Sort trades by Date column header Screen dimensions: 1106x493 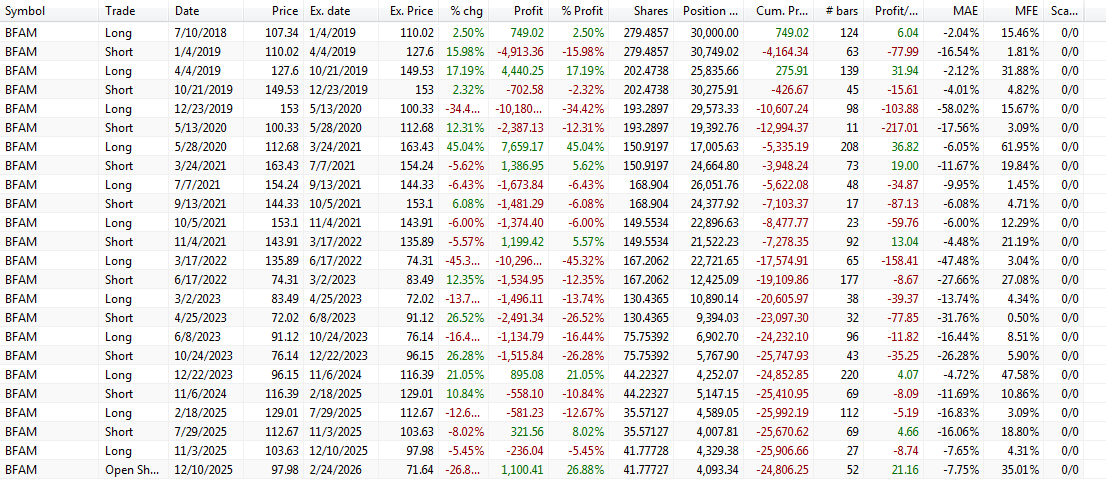[186, 11]
